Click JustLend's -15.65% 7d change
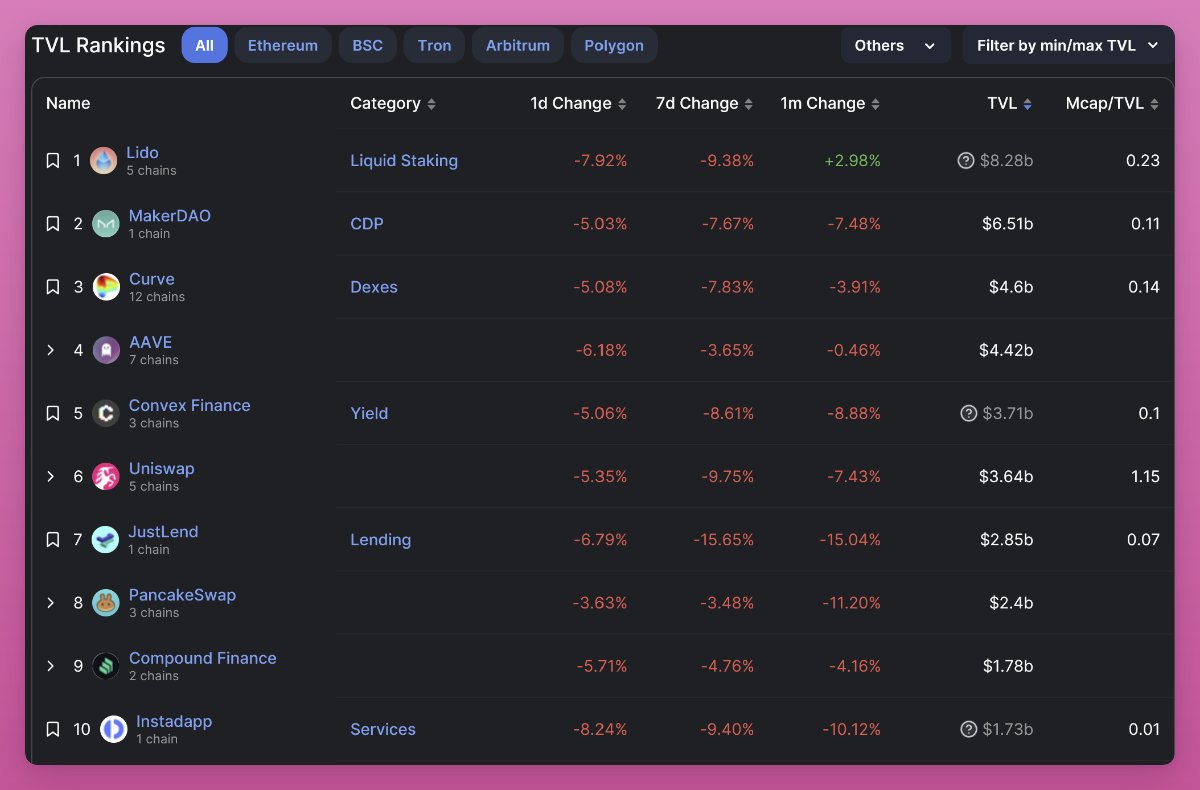This screenshot has width=1200, height=790. [724, 540]
